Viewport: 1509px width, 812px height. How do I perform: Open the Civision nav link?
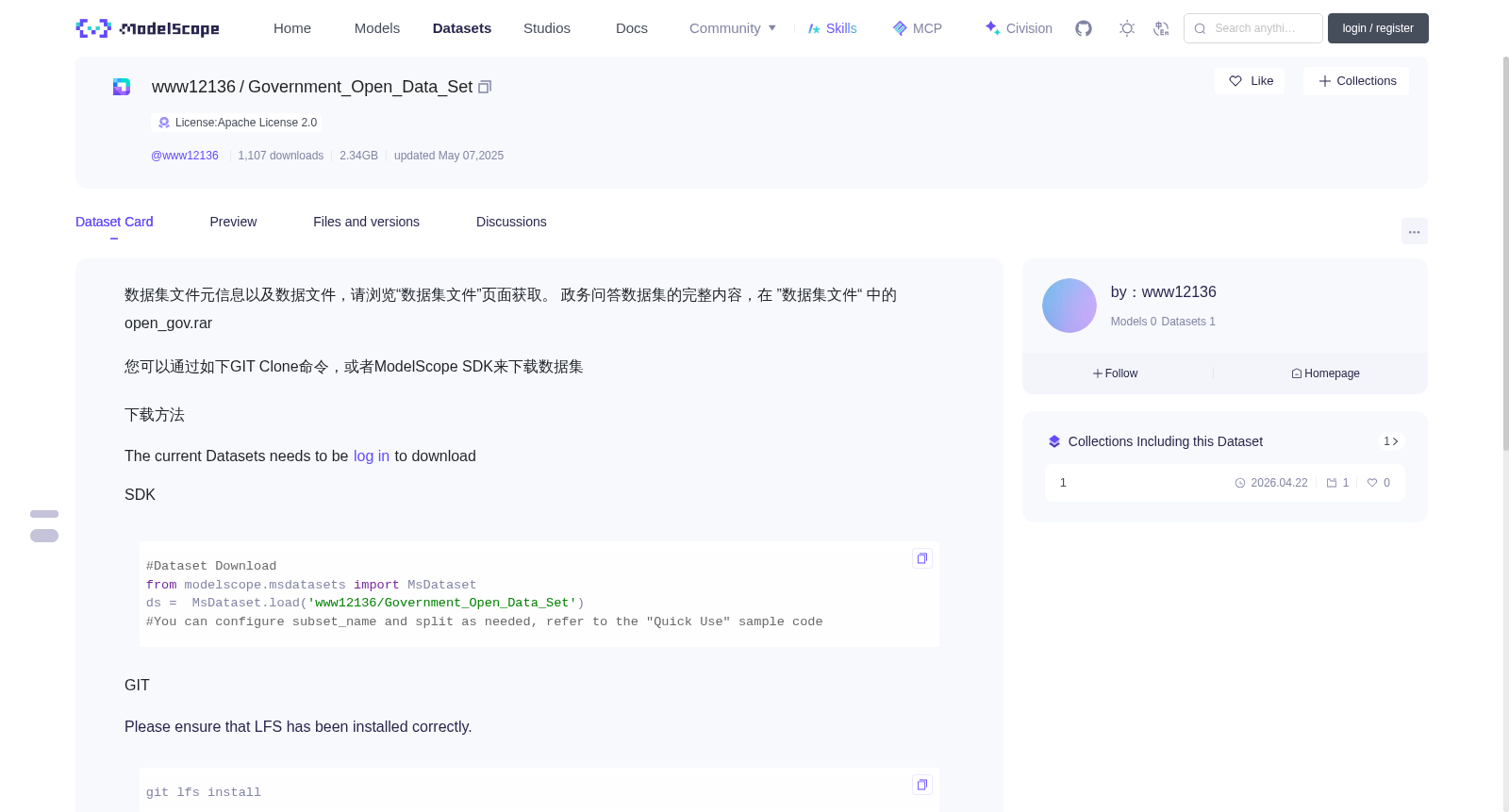pos(1019,28)
